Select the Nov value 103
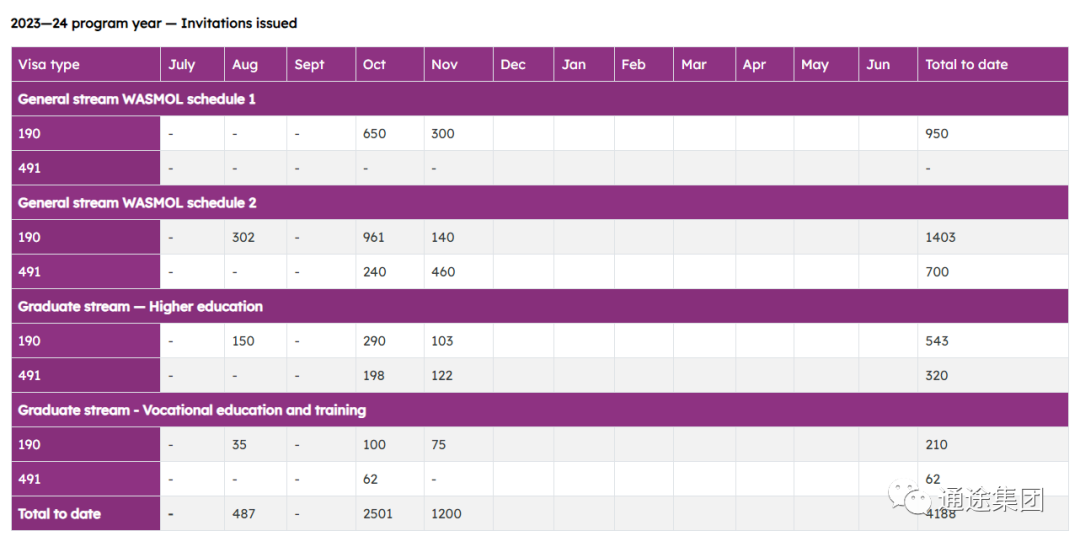This screenshot has height=547, width=1080. pyautogui.click(x=442, y=341)
